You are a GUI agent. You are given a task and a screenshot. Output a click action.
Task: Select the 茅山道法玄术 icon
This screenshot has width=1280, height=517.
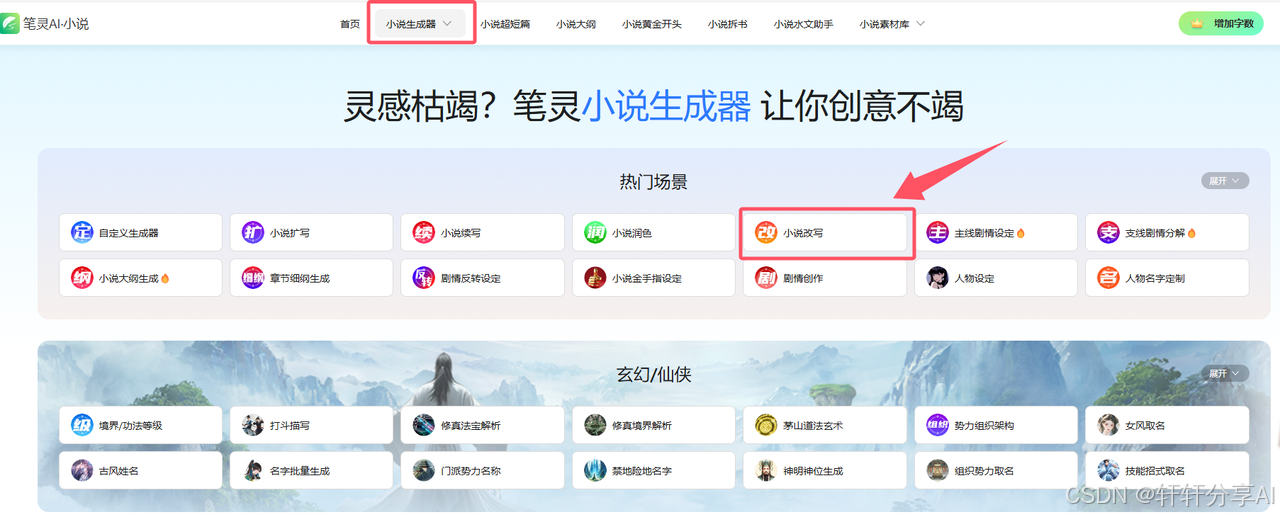766,425
